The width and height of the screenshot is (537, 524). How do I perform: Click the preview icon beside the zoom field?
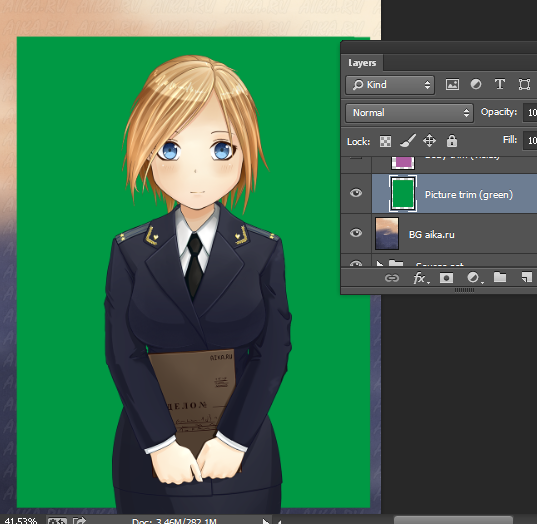(57, 521)
